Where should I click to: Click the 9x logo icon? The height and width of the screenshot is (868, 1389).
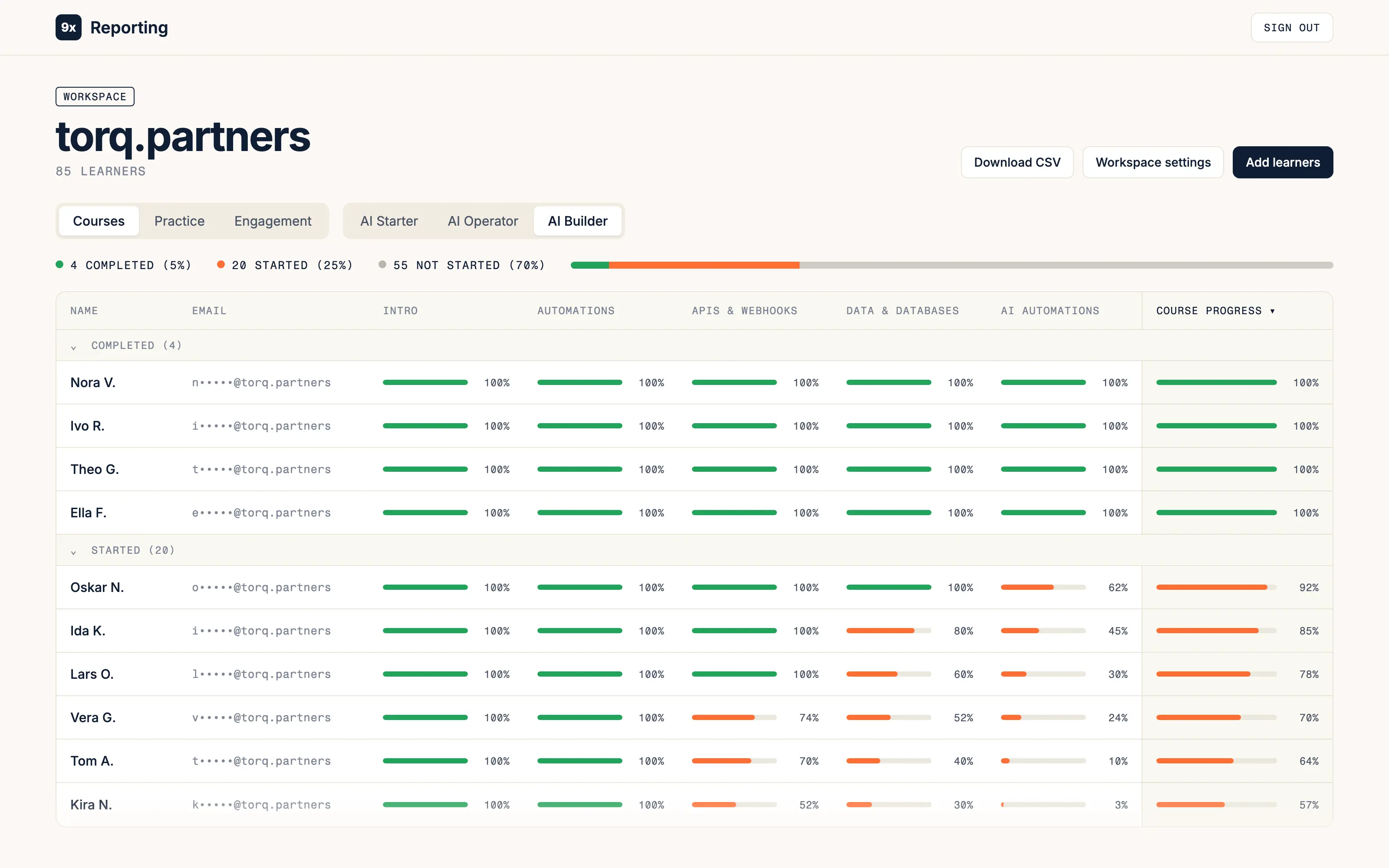(68, 27)
